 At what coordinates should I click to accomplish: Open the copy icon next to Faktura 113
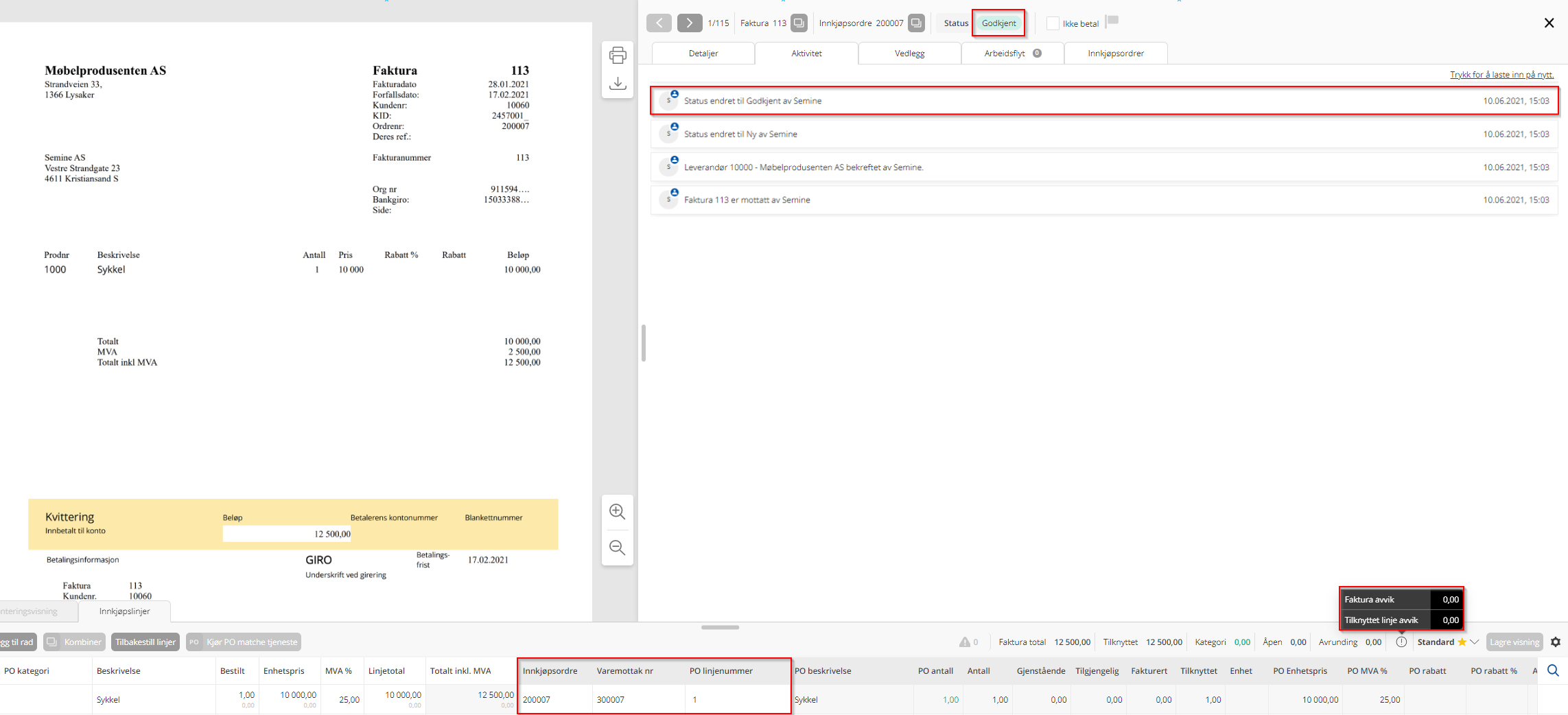799,23
